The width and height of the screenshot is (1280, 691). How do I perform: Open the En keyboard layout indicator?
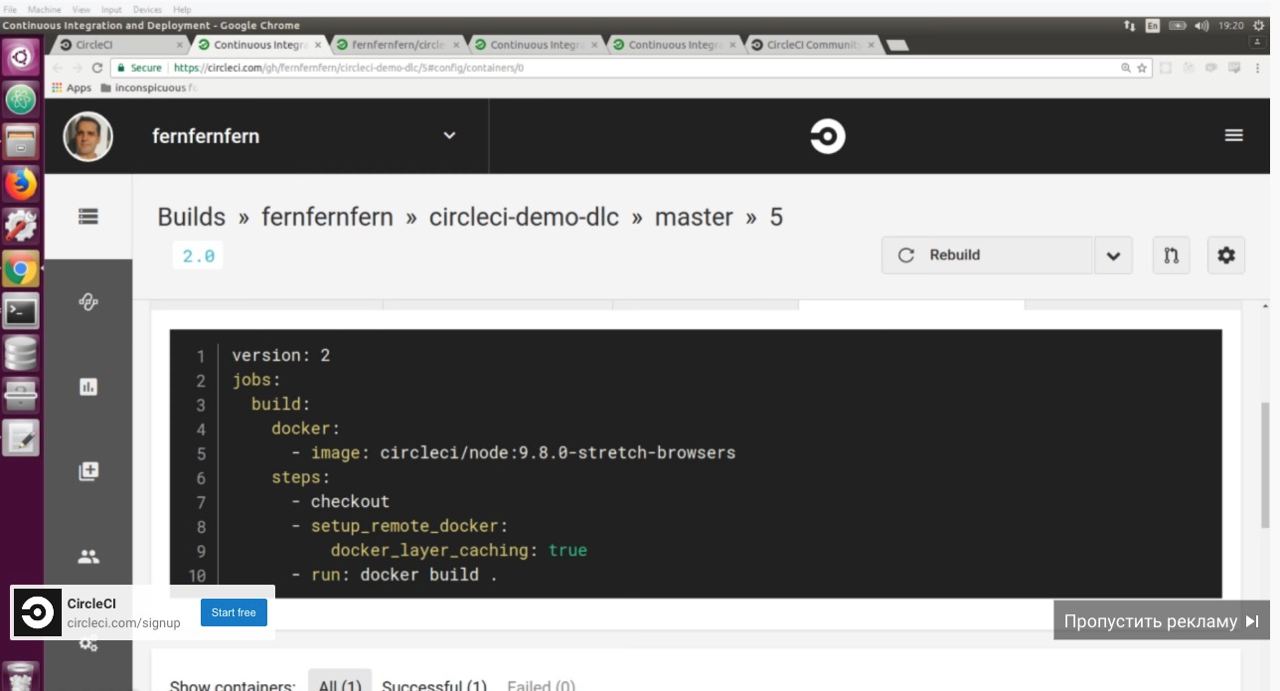tap(1153, 25)
